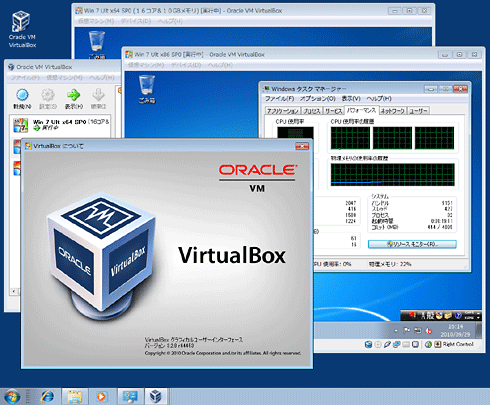
Task: Click network adapter icon in VM status bar
Action: tap(396, 345)
